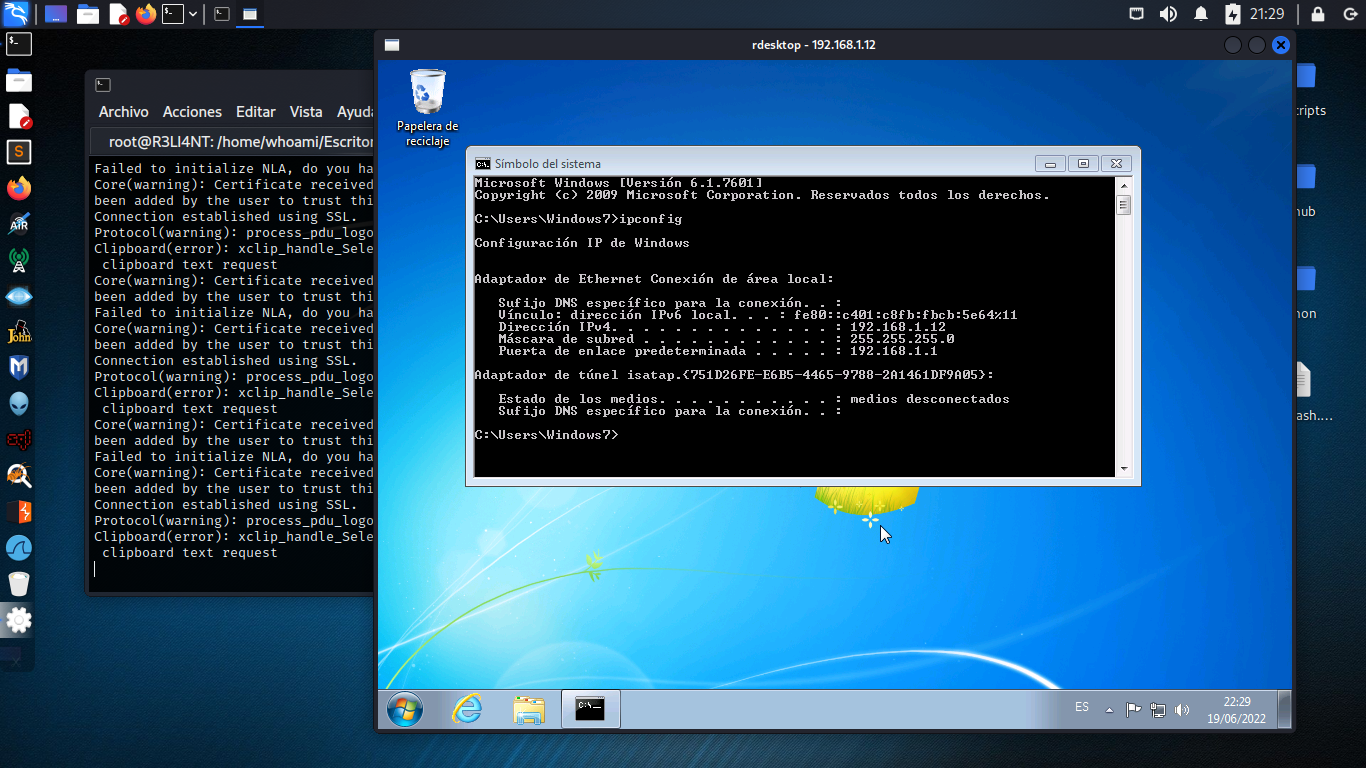The width and height of the screenshot is (1366, 768).
Task: Click the gateway 192.168.1.1 line
Action: [x=718, y=351]
